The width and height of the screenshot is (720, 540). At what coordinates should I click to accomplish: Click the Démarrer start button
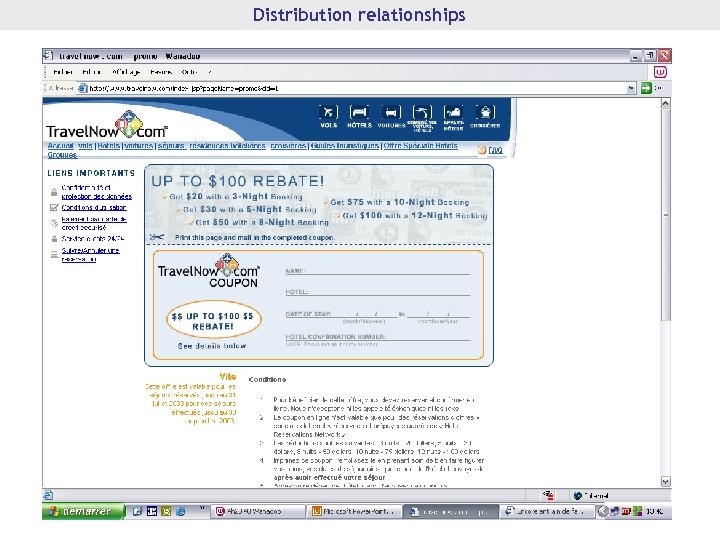click(x=83, y=512)
